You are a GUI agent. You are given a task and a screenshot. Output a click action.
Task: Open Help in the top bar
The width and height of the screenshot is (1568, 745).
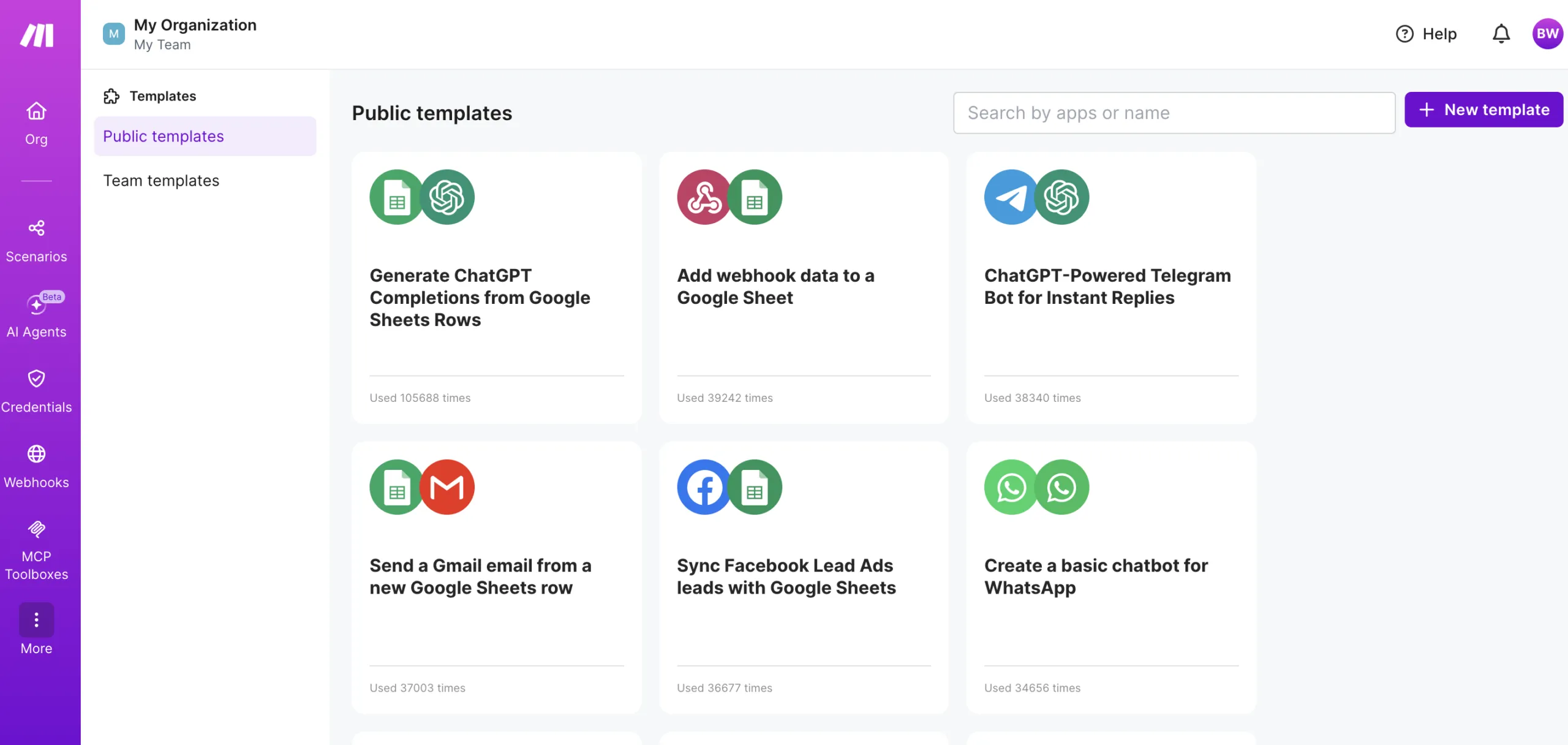[x=1427, y=34]
